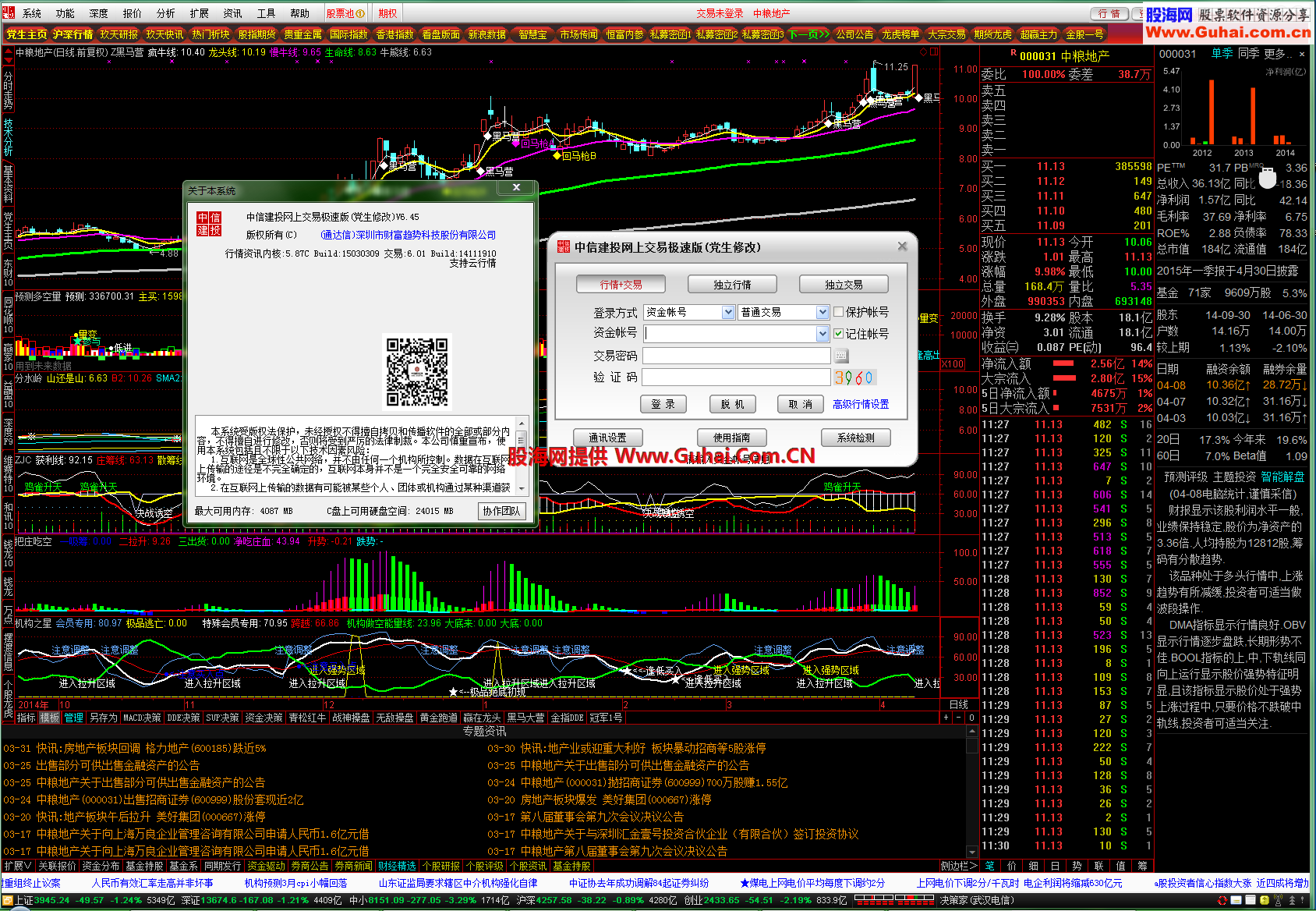The height and width of the screenshot is (911, 1316).
Task: Click the 筹 chips sidebar button
Action: point(1143,866)
